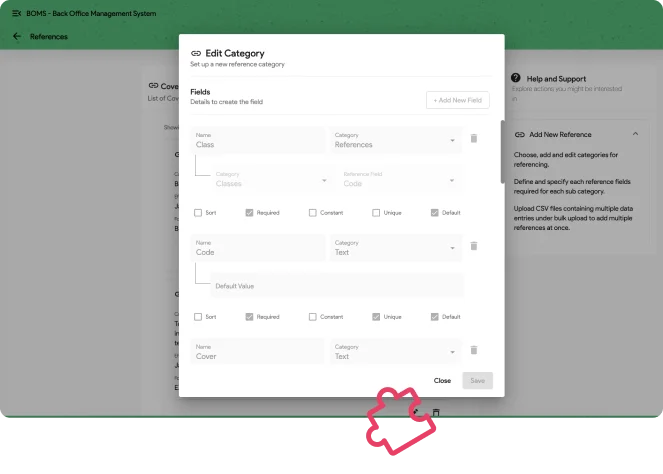
Task: Open the Category dropdown for the Code field
Action: click(x=396, y=248)
